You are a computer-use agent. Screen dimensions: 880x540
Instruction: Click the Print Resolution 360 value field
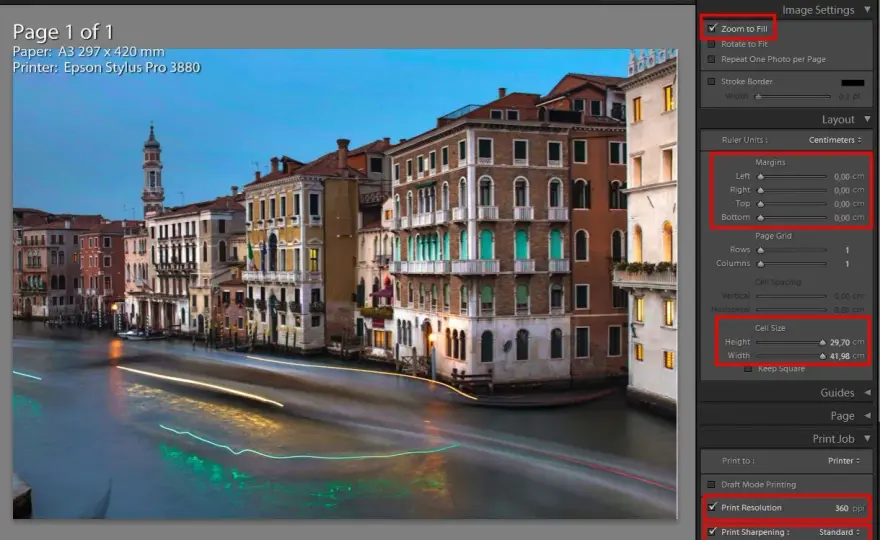(841, 508)
